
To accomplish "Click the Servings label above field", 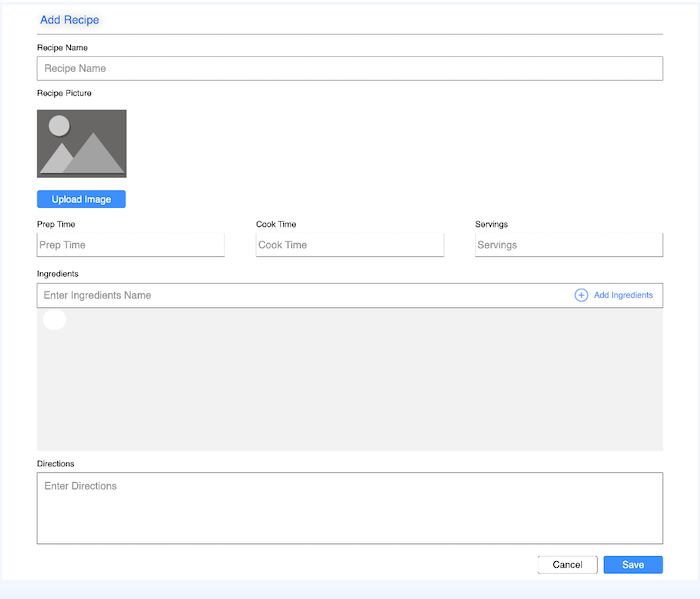I will click(491, 224).
